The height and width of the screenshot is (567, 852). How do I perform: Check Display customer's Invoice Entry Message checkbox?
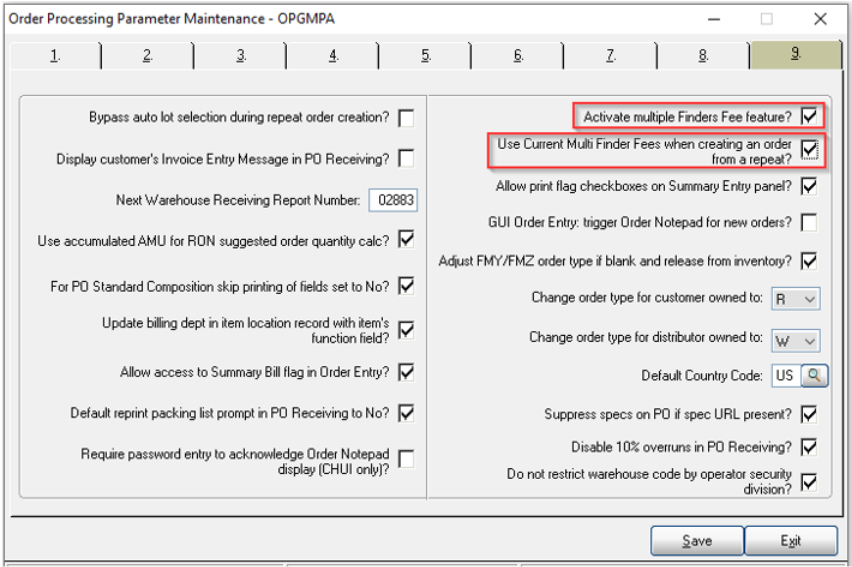point(406,159)
